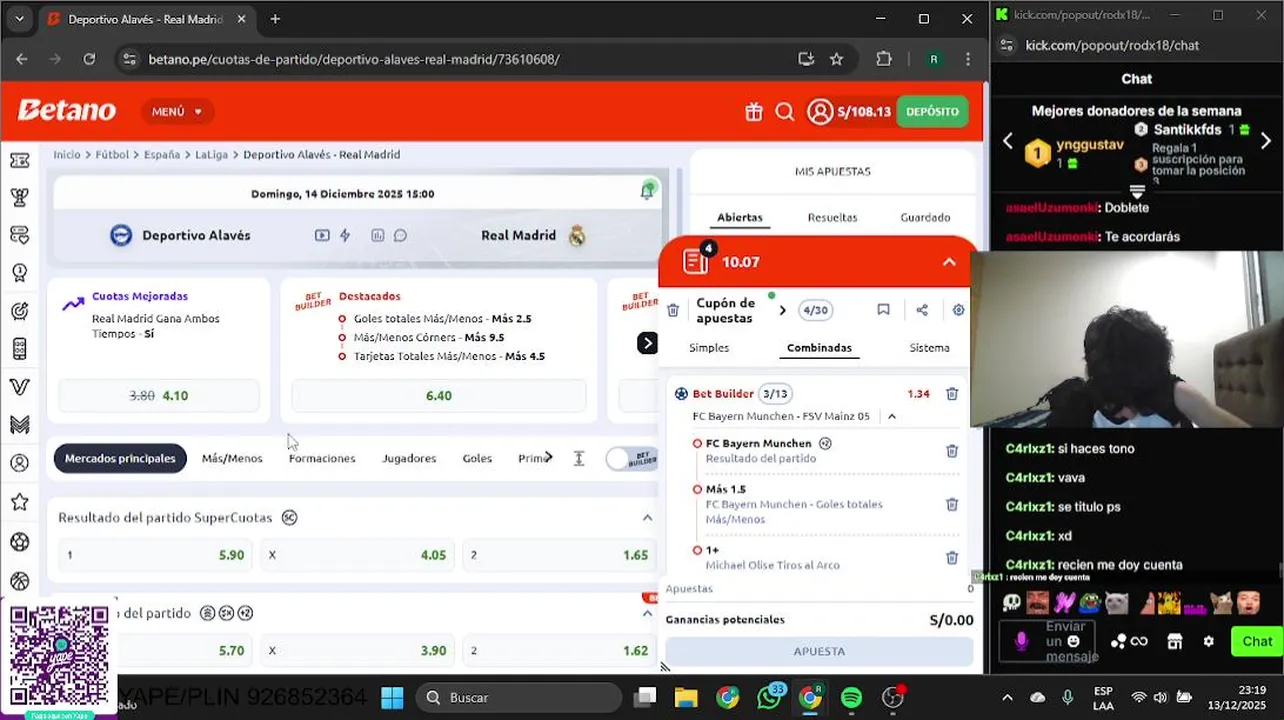Select the Formaciones market tab
1284x720 pixels.
[322, 458]
